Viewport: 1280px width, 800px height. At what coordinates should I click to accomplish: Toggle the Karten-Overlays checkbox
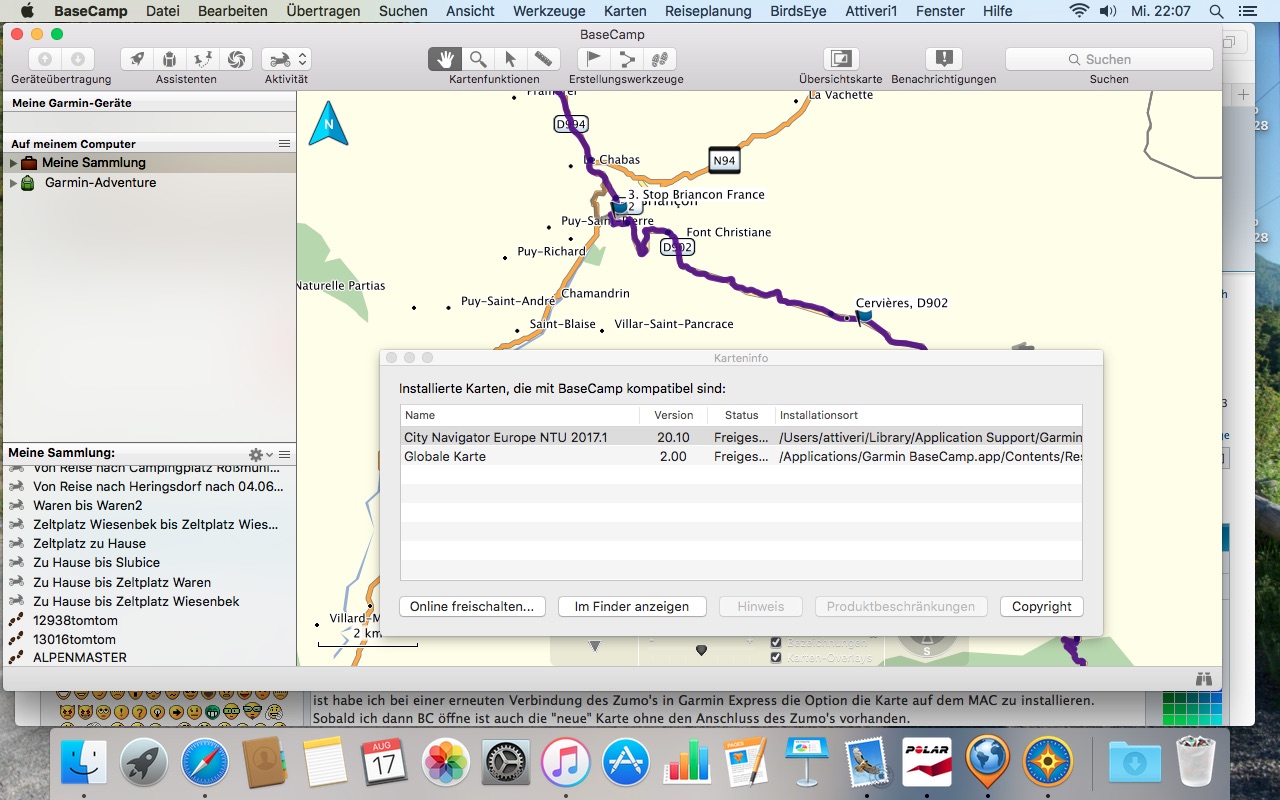pyautogui.click(x=776, y=657)
